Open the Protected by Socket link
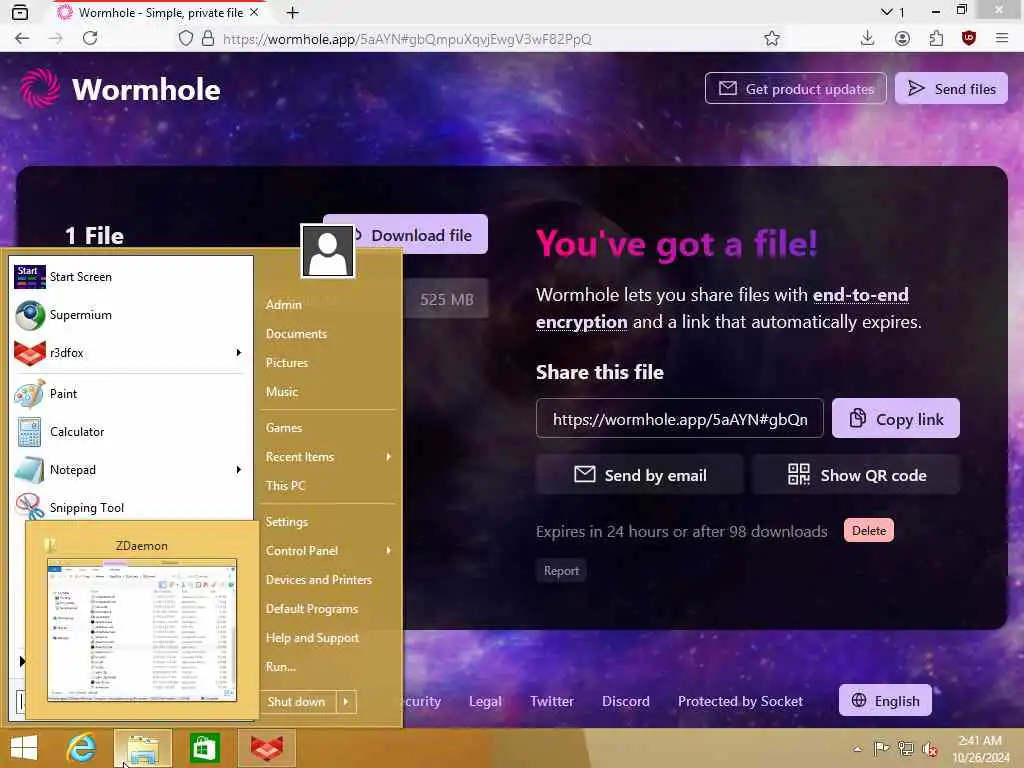1024x768 pixels. point(740,701)
